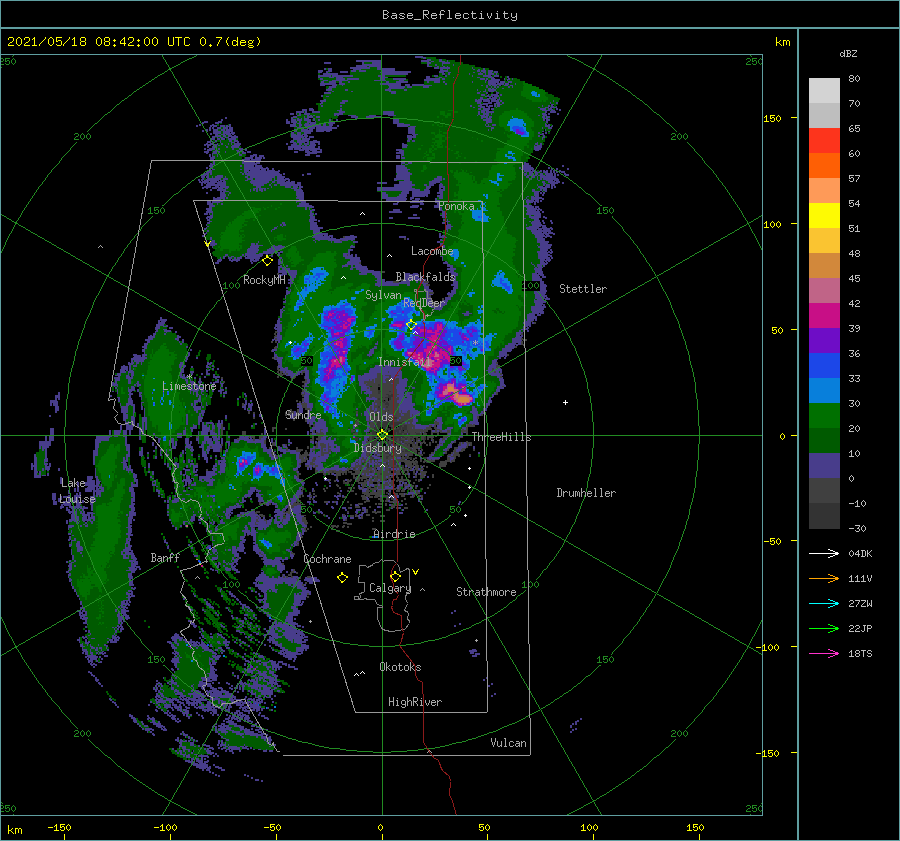Screen dimensions: 900x841
Task: Click the Sundre city label
Action: coord(303,414)
